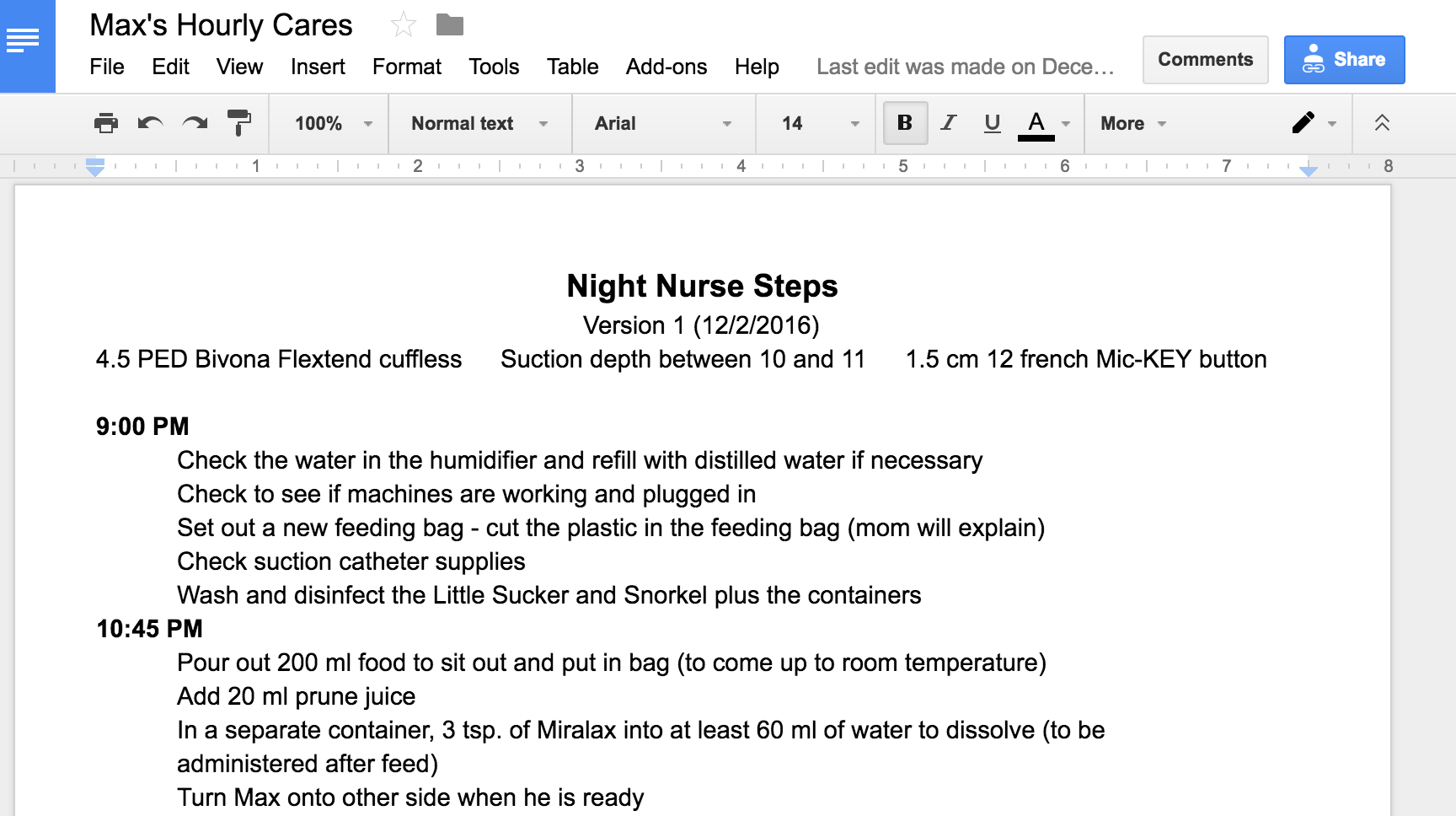Activate the paint format roller

(239, 123)
